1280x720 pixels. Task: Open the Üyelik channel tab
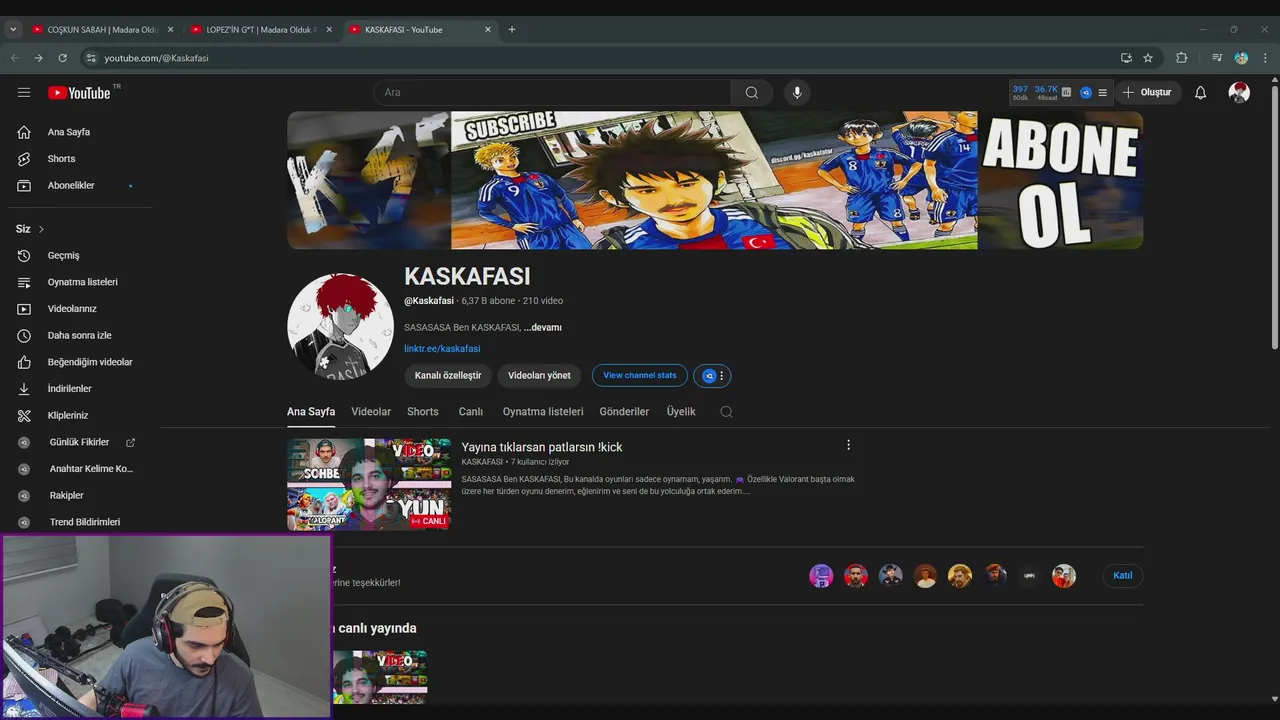(681, 411)
